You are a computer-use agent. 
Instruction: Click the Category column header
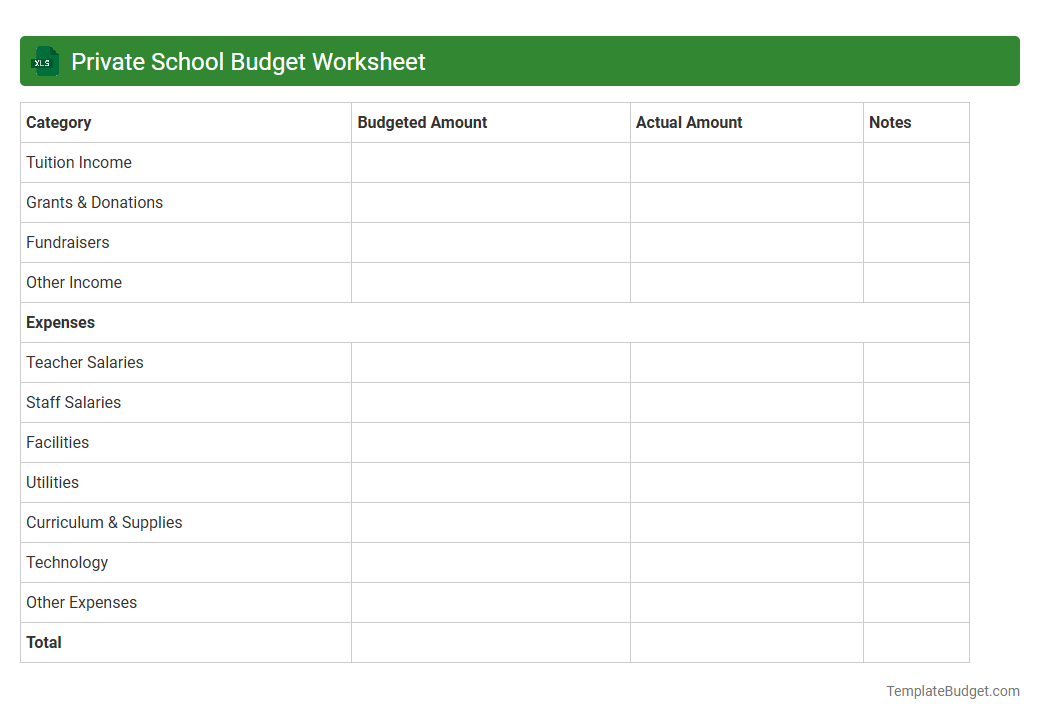(x=59, y=122)
